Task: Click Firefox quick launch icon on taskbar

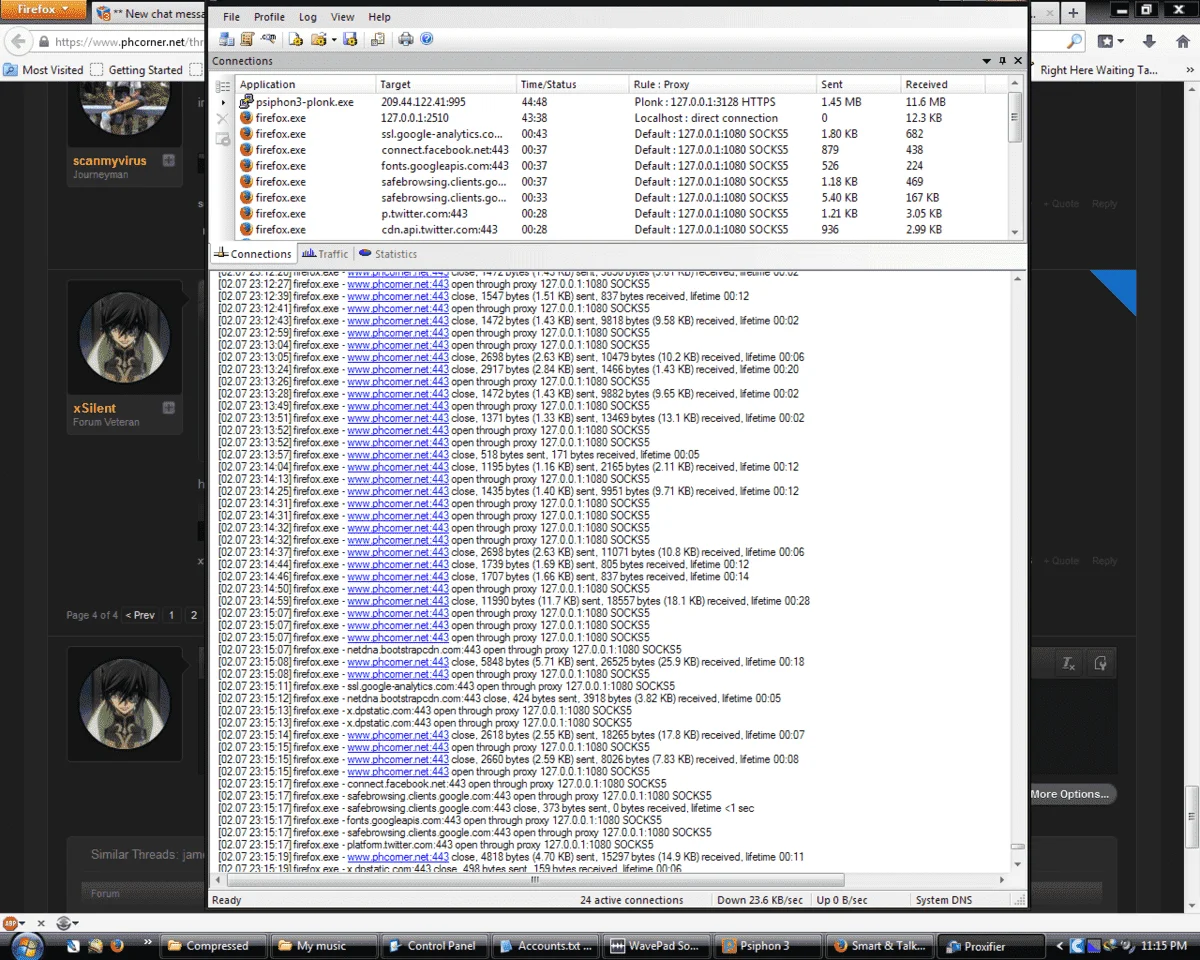Action: click(116, 945)
